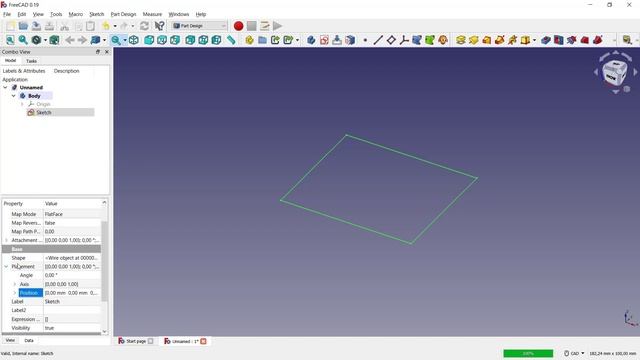This screenshot has height=360, width=640.
Task: Switch to the Data properties tab
Action: pyautogui.click(x=29, y=340)
